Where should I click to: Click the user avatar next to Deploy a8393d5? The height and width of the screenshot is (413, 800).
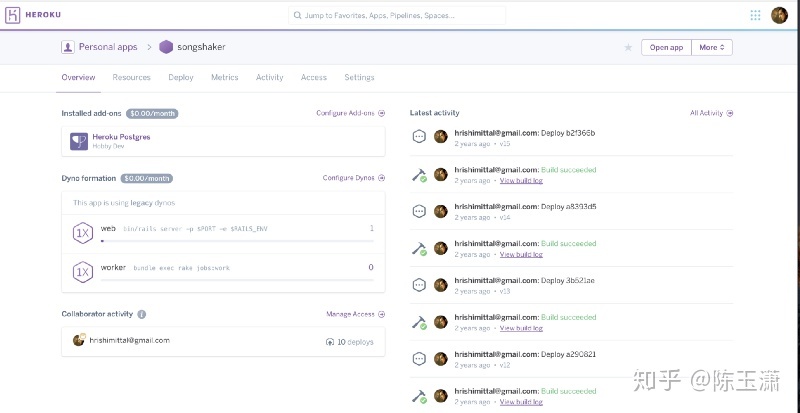click(441, 211)
